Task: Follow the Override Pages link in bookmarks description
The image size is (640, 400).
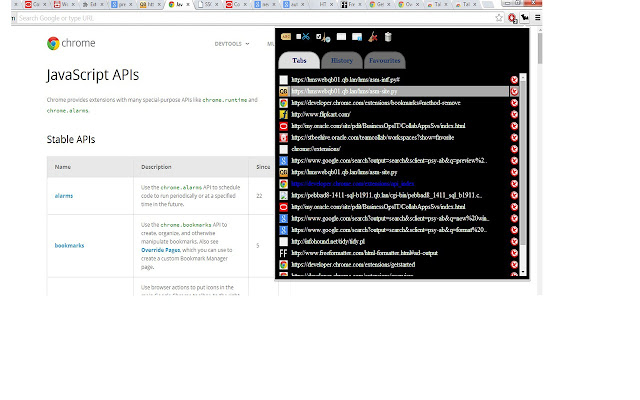Action: 161,250
